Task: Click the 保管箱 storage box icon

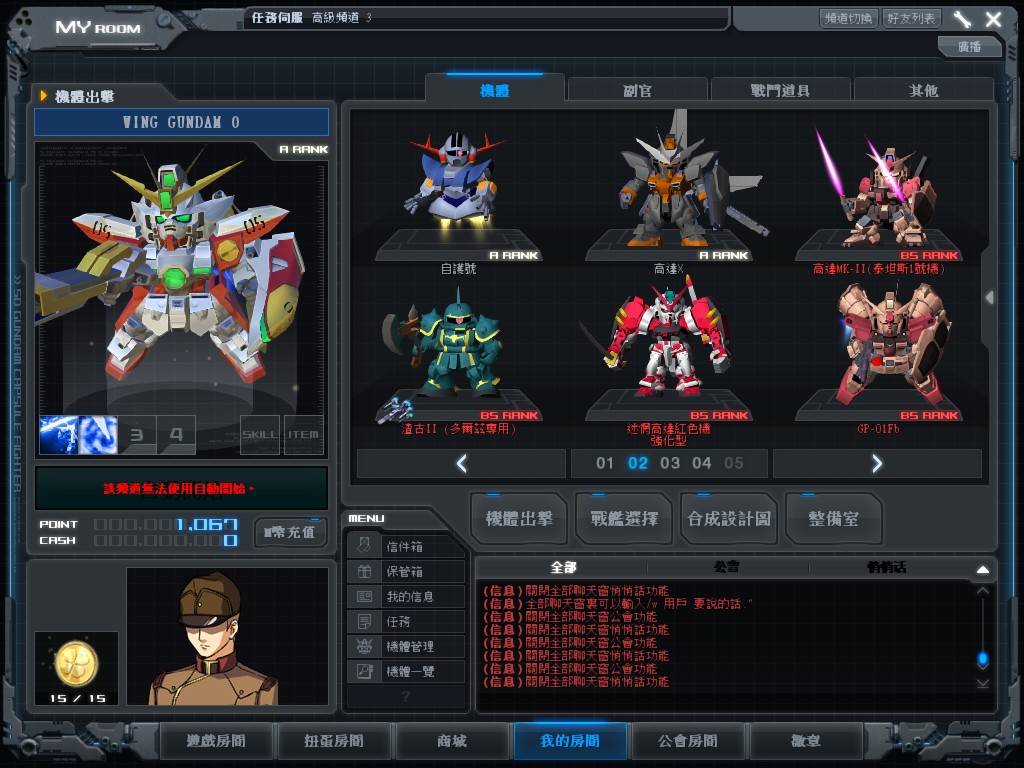Action: tap(364, 571)
